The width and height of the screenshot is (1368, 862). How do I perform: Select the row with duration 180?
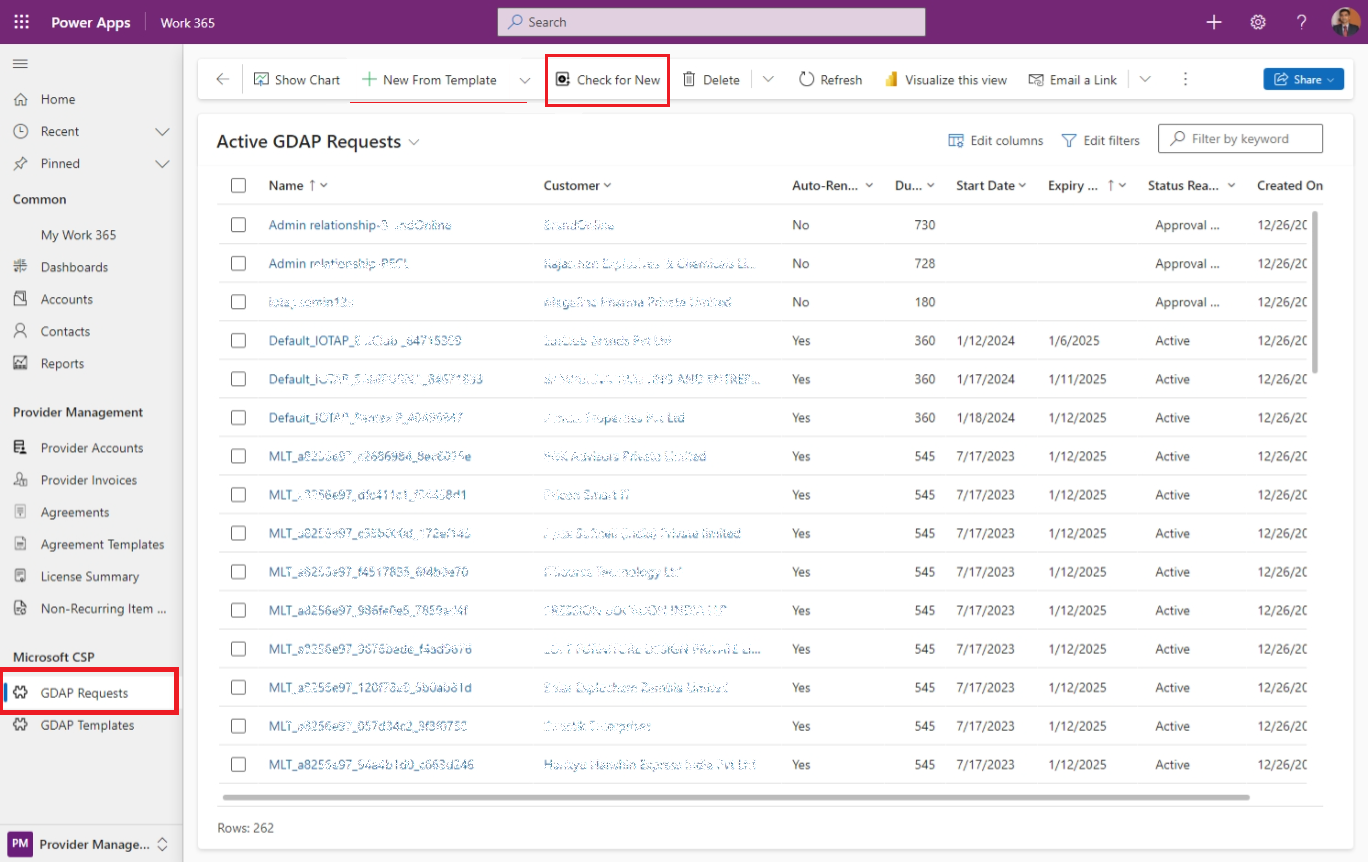point(238,302)
